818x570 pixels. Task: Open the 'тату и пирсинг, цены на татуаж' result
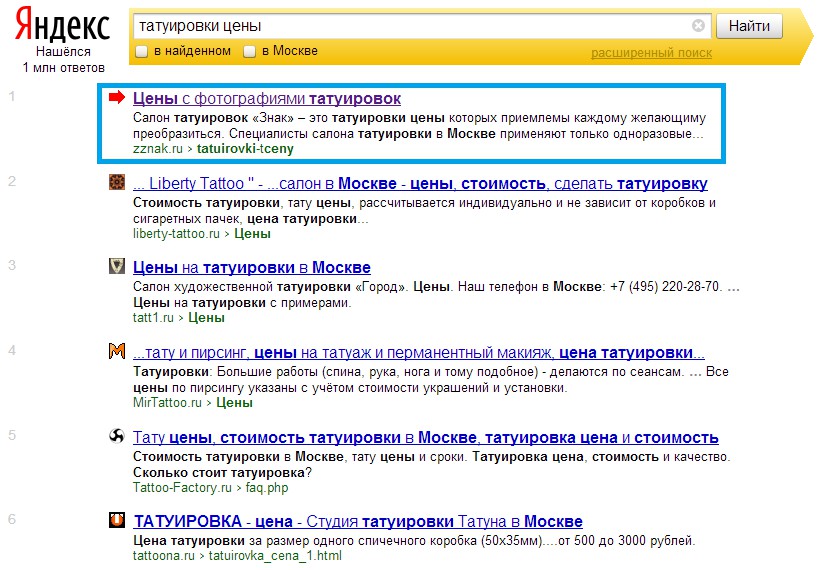(418, 353)
